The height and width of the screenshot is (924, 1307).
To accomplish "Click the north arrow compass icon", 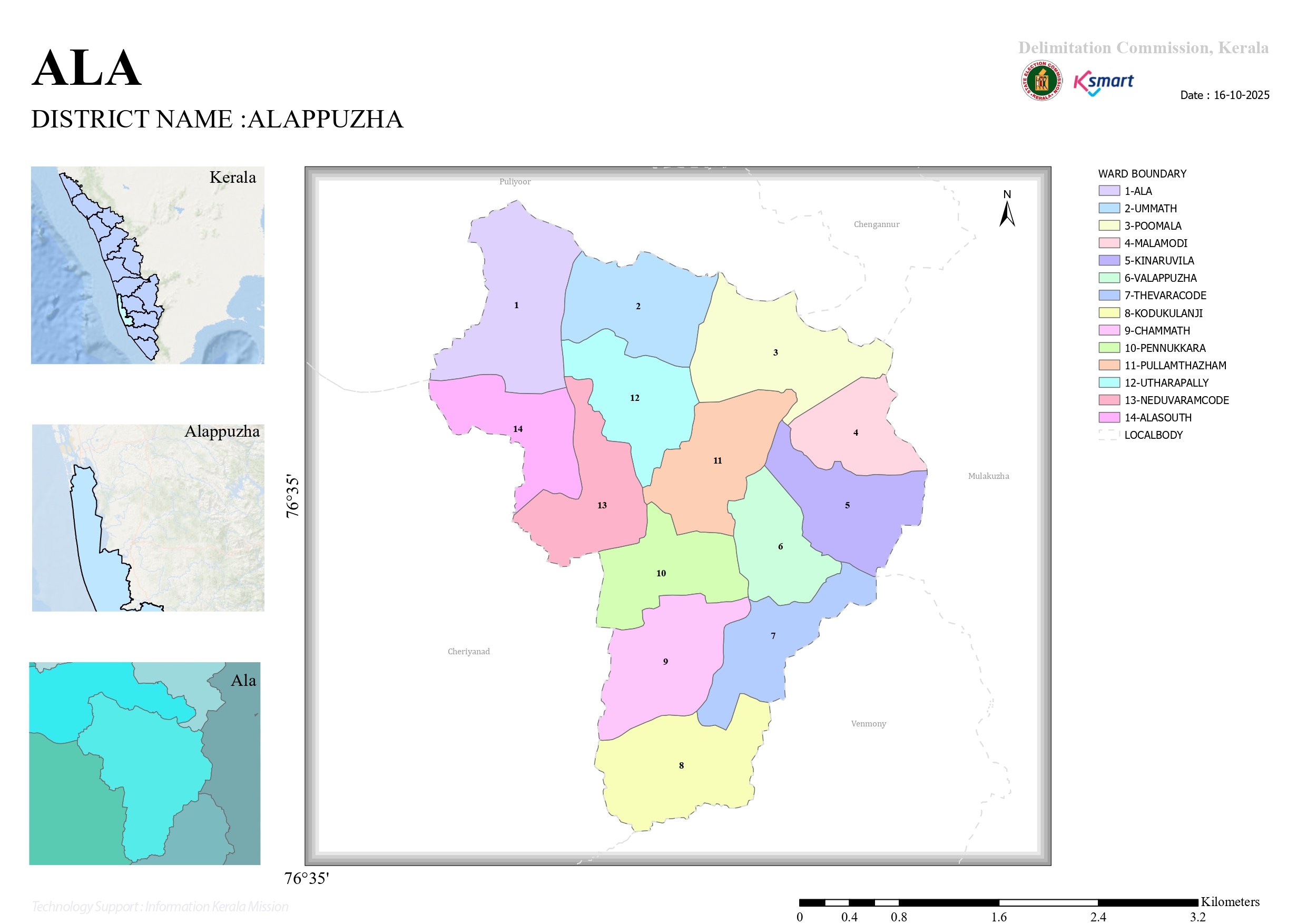I will tap(1007, 209).
